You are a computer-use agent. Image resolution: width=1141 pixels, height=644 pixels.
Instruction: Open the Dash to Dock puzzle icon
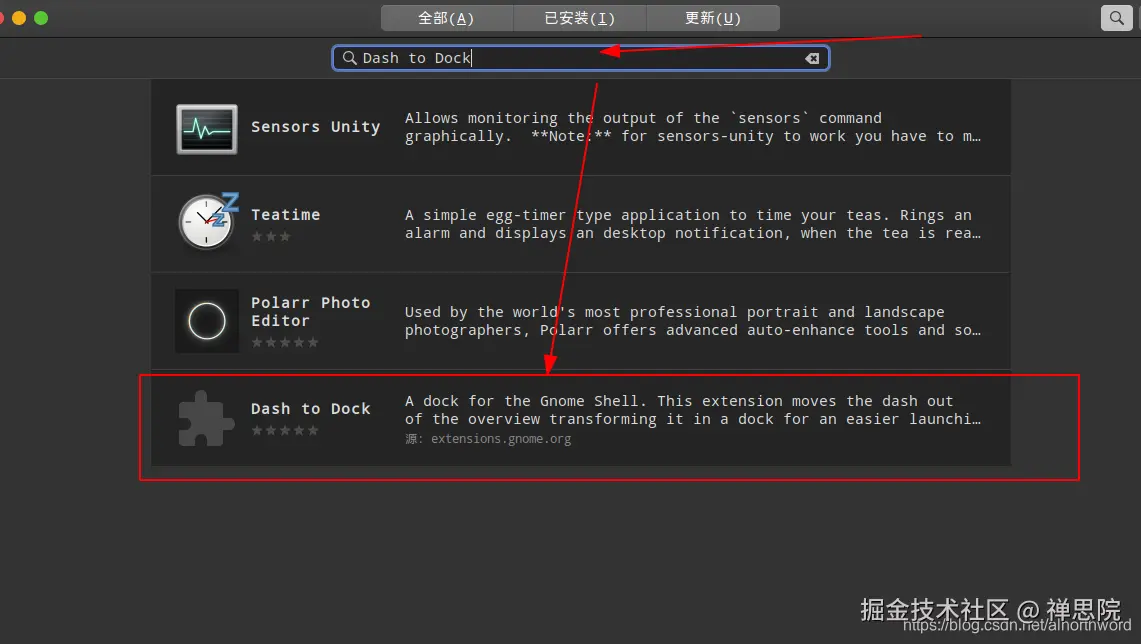point(206,418)
